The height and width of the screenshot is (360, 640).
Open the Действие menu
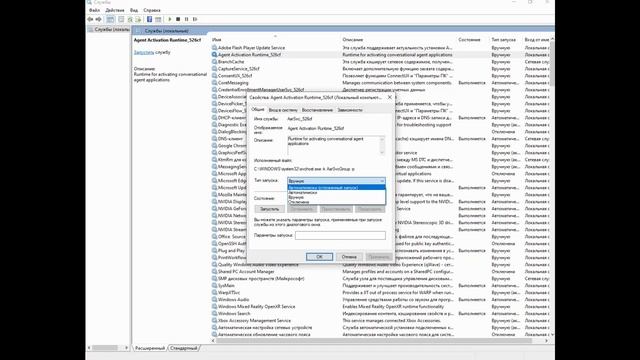[x=115, y=10]
